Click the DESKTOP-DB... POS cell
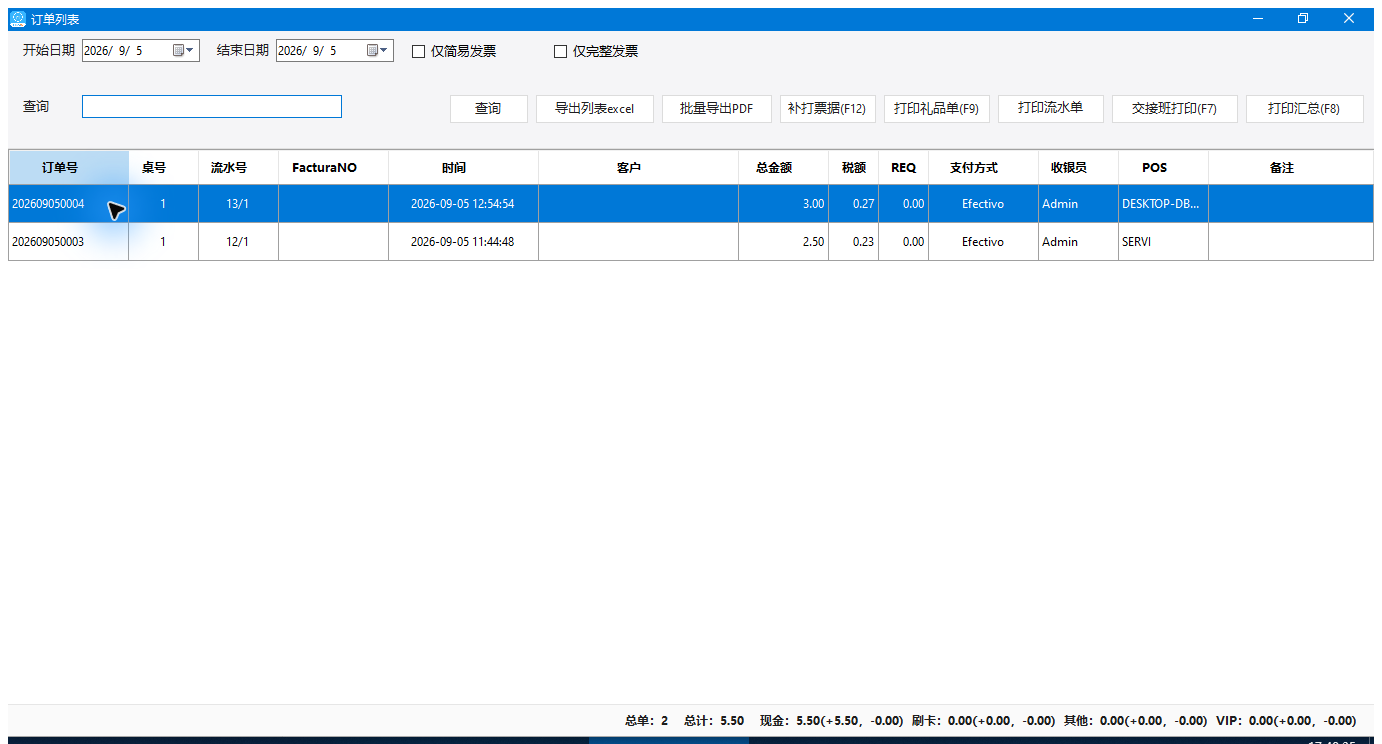This screenshot has height=744, width=1382. point(1164,204)
